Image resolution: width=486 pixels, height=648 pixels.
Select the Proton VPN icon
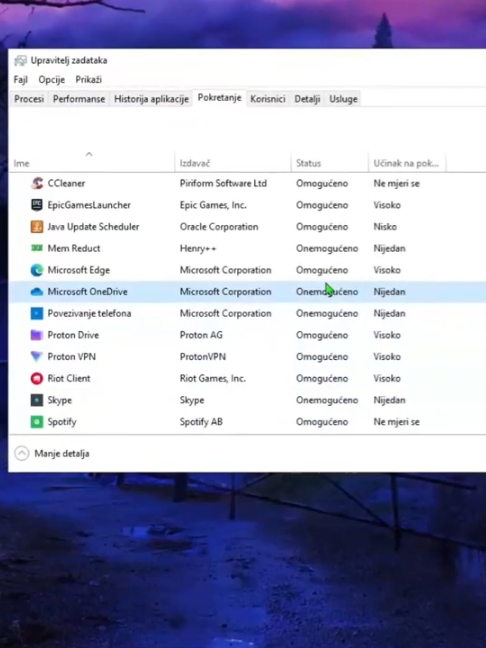coord(37,357)
